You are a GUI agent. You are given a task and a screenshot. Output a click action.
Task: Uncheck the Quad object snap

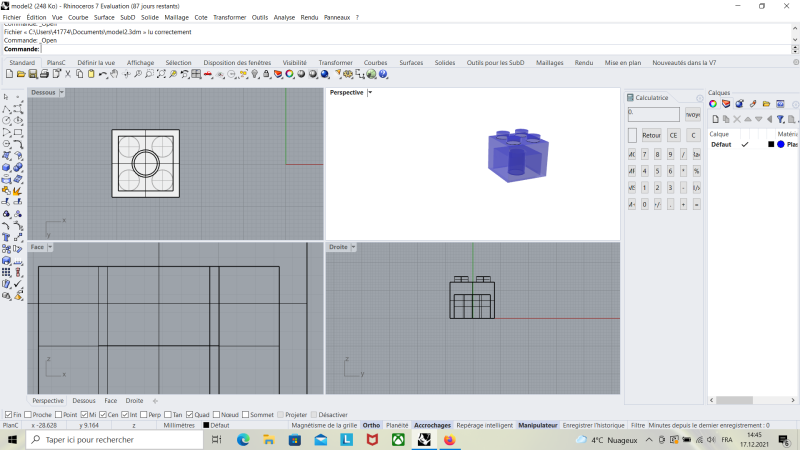[x=190, y=414]
